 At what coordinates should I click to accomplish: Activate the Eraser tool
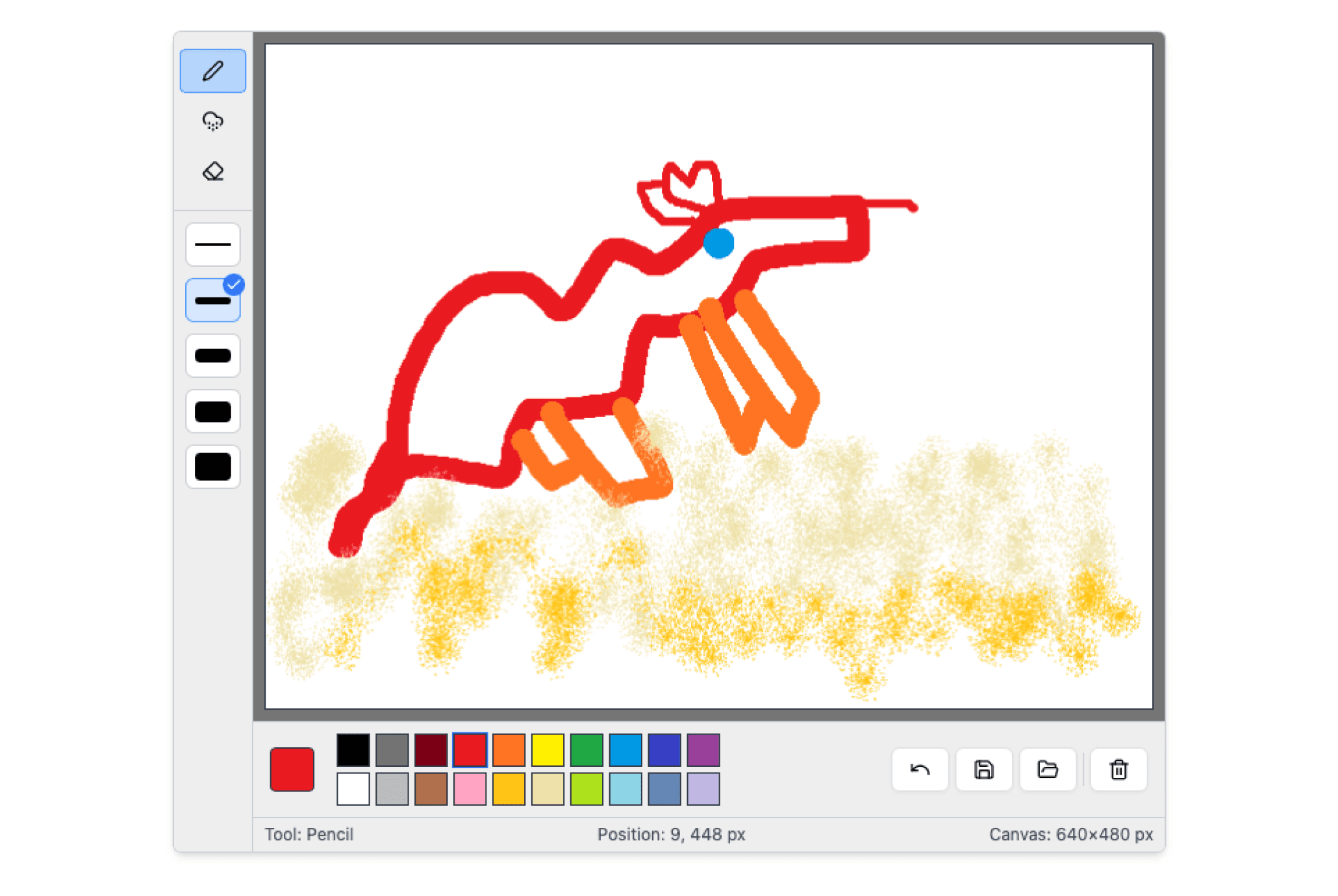tap(212, 171)
